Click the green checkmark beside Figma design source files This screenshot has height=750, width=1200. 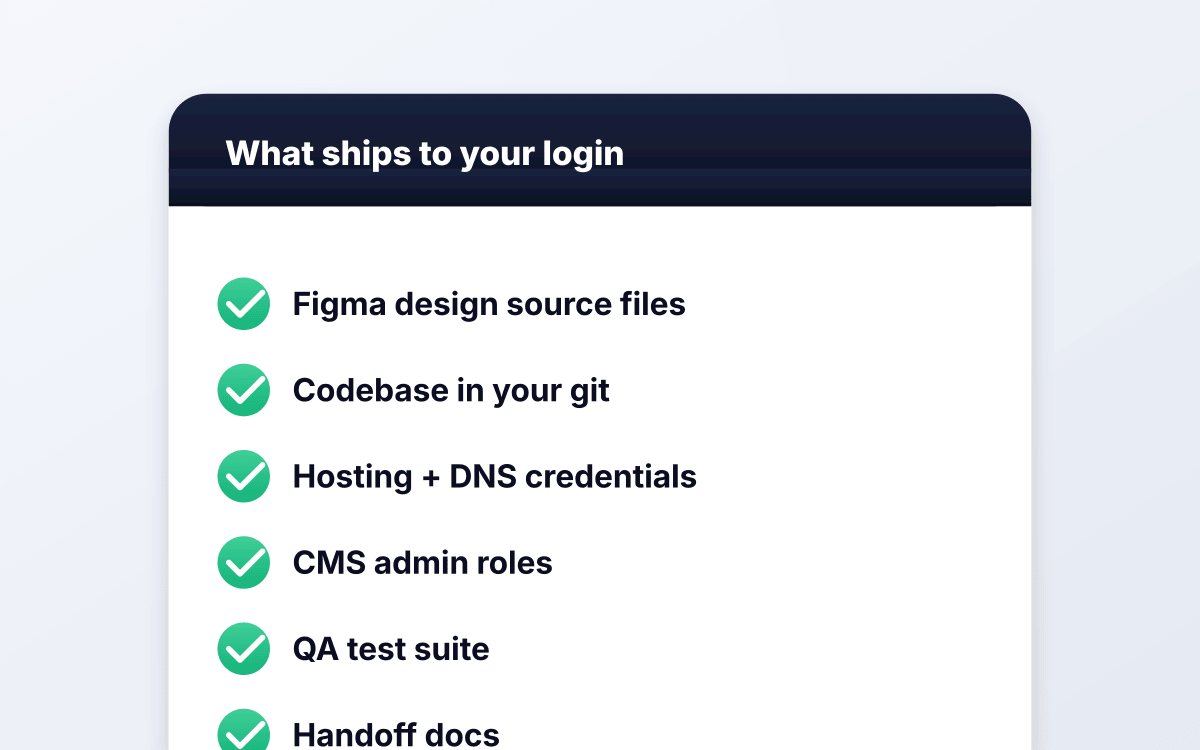(243, 304)
